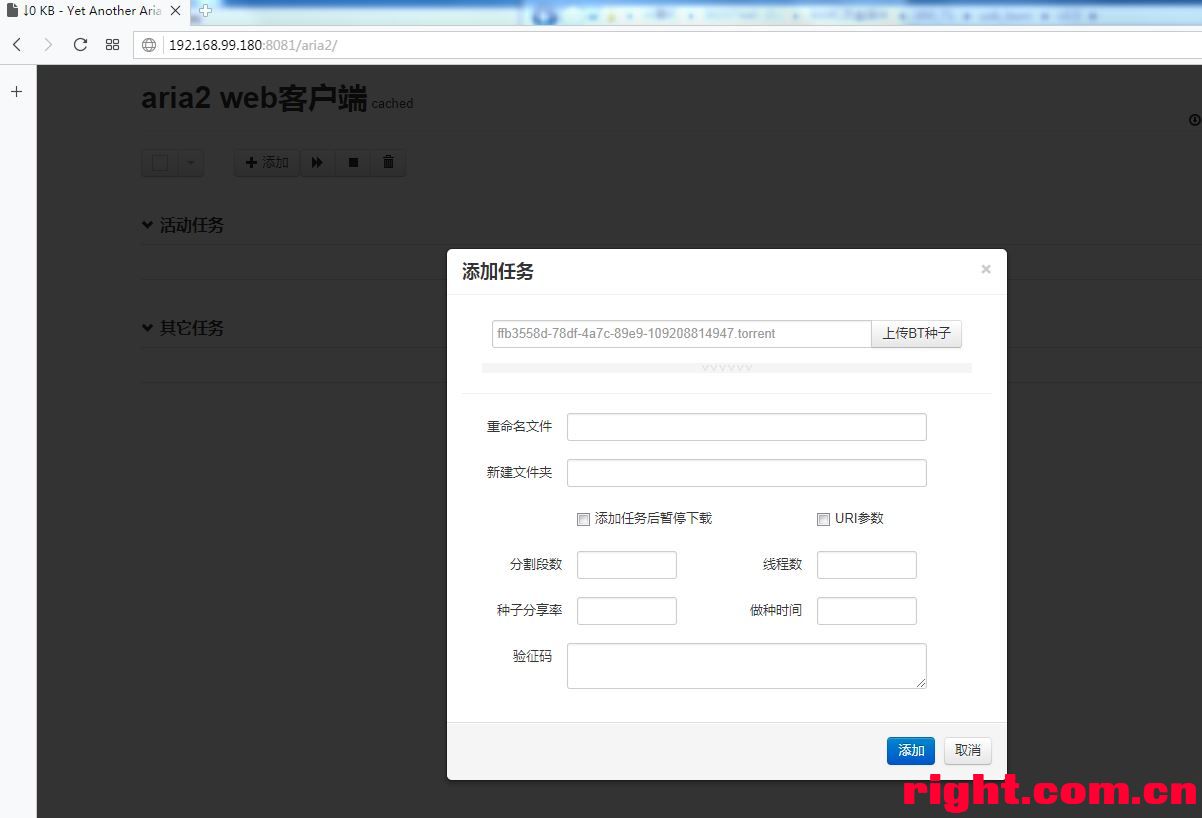Click the address bar URL

[253, 45]
